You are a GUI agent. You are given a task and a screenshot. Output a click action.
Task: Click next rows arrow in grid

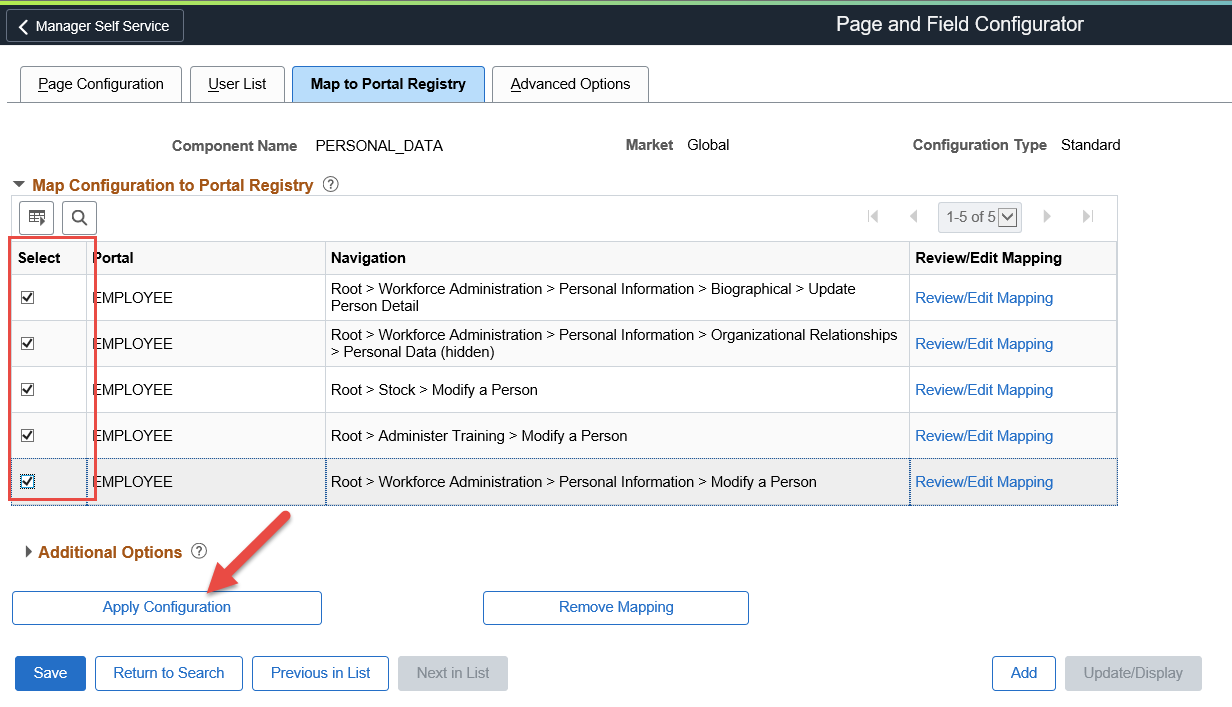pyautogui.click(x=1047, y=216)
